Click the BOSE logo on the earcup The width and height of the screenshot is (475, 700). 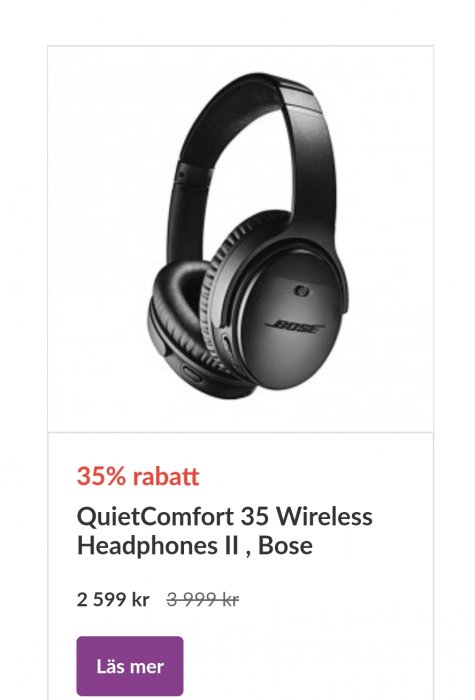coord(296,327)
